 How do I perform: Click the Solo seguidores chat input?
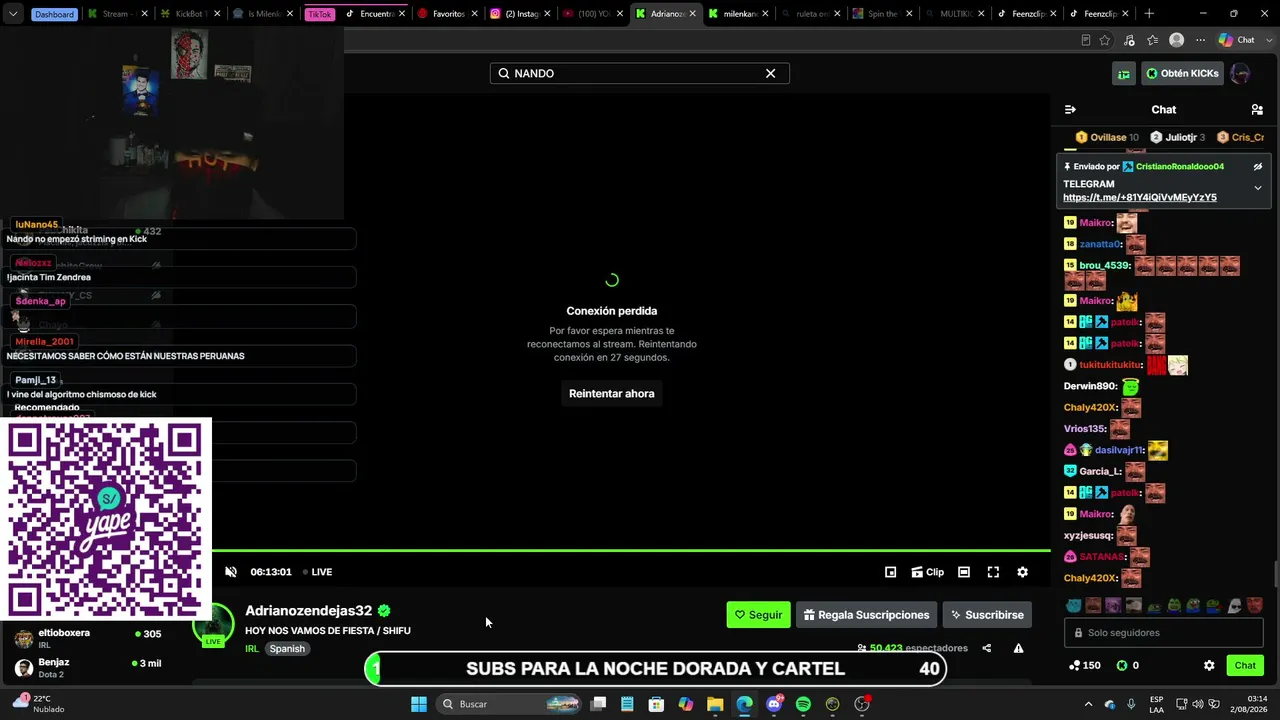1164,633
